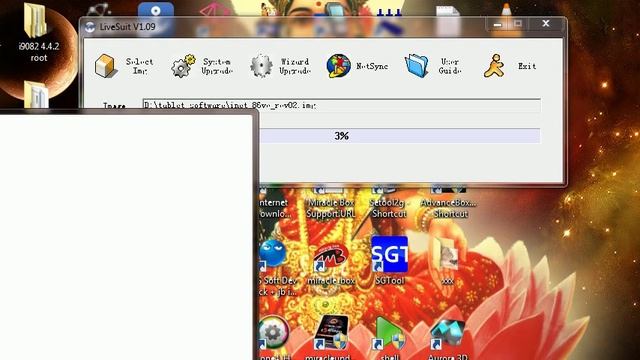This screenshot has width=640, height=360.
Task: Open the shell desktop shortcut
Action: point(389,338)
